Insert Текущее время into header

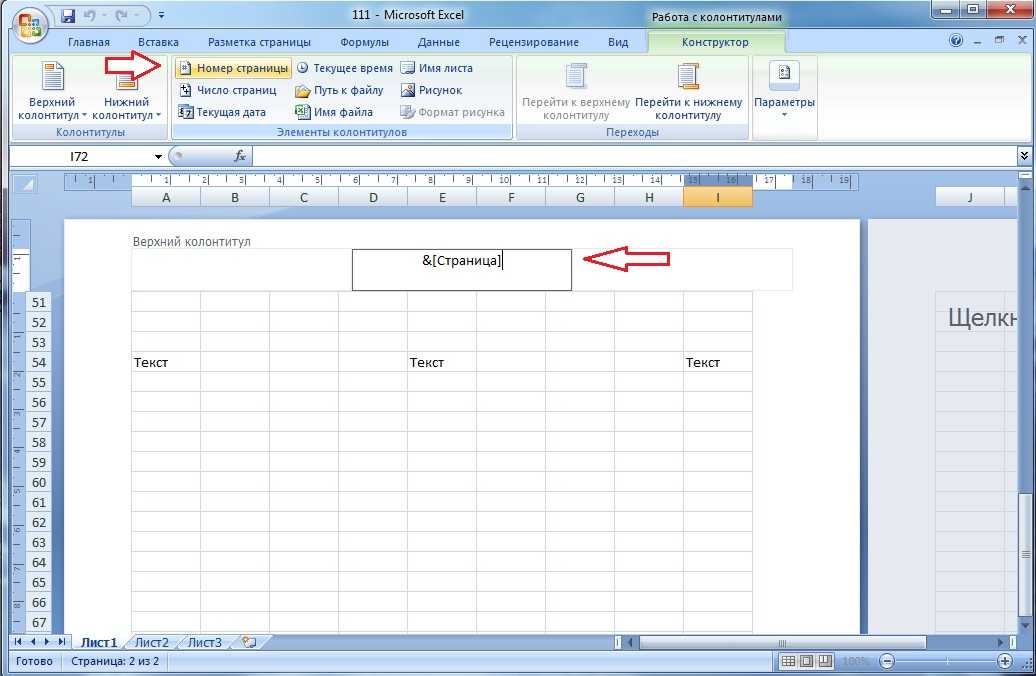pos(345,68)
